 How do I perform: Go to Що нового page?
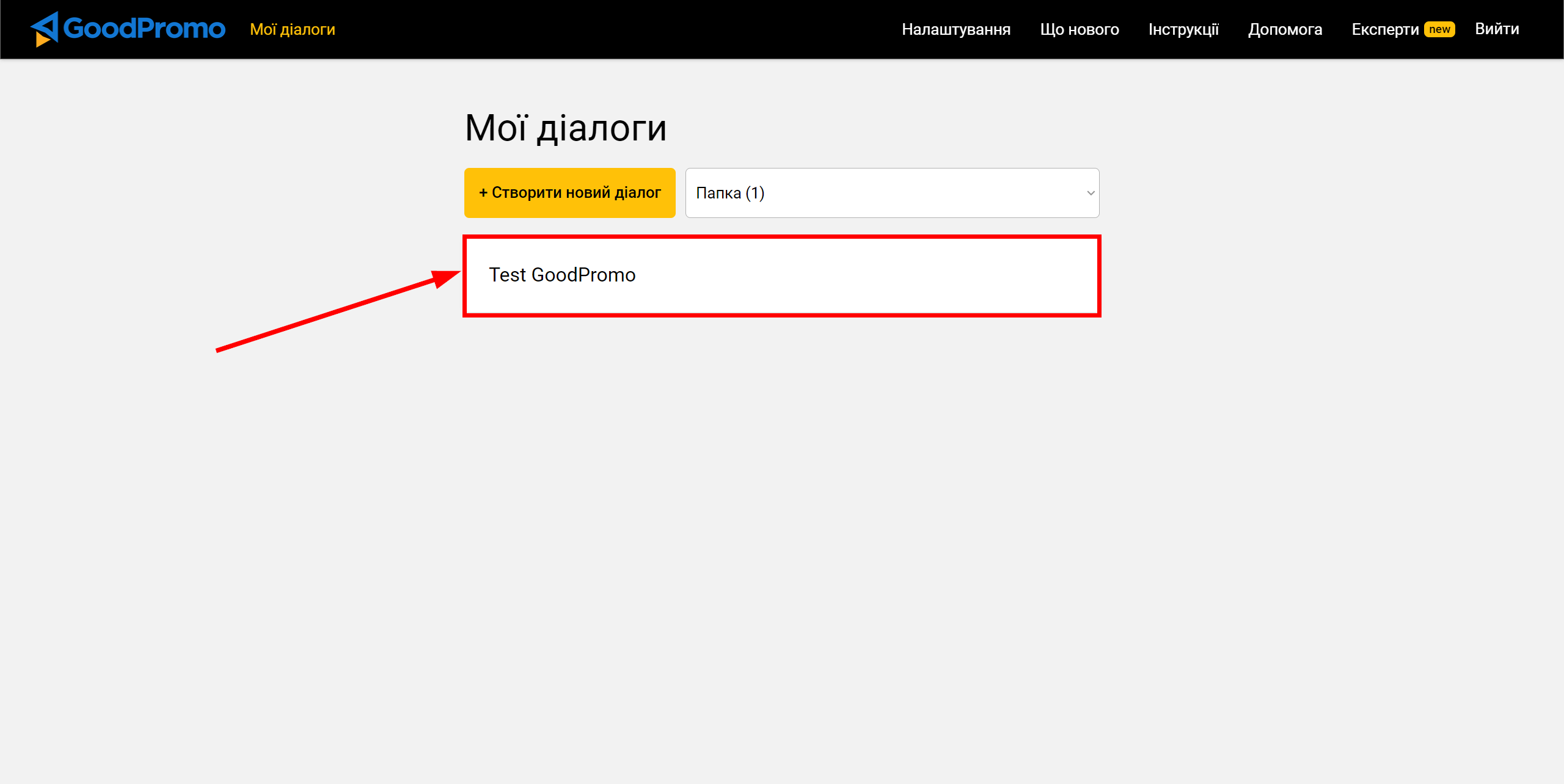[x=1080, y=29]
